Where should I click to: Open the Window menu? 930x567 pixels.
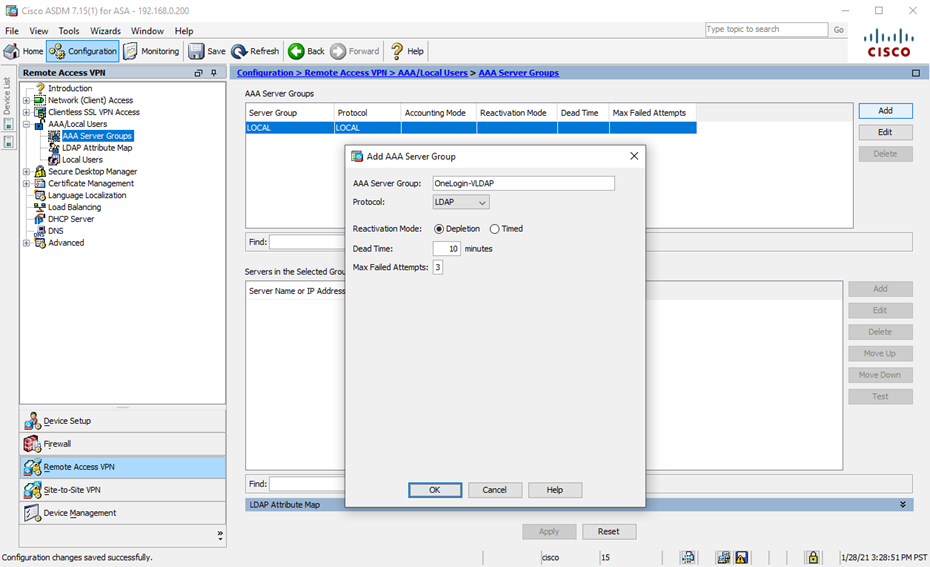tap(147, 31)
